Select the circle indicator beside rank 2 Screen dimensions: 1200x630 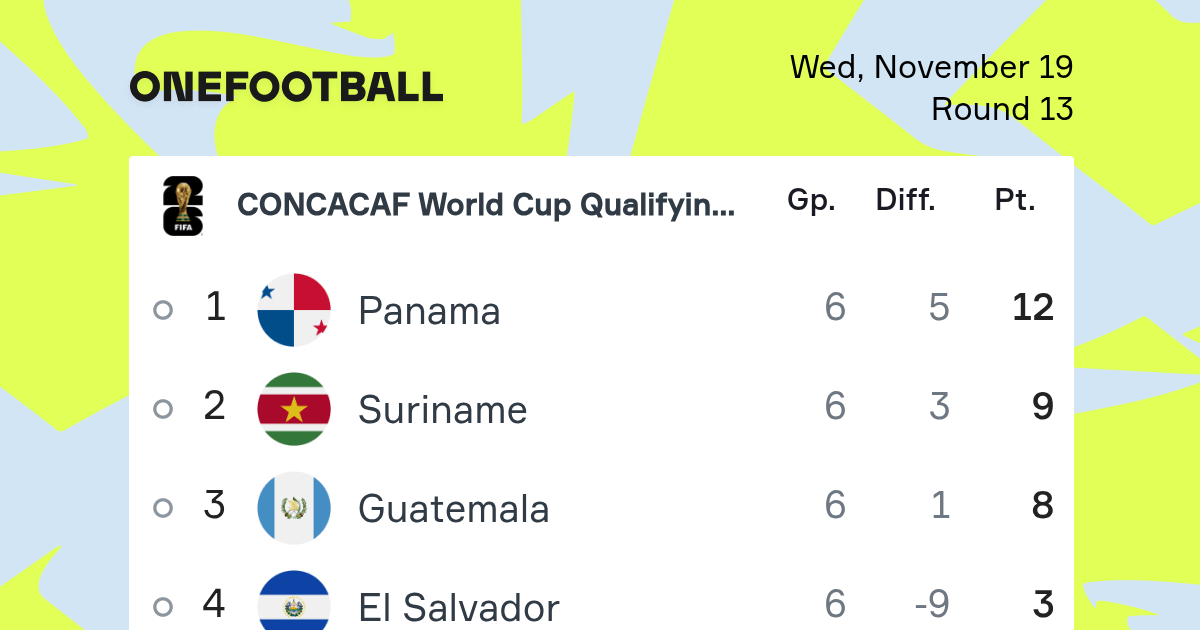point(163,409)
